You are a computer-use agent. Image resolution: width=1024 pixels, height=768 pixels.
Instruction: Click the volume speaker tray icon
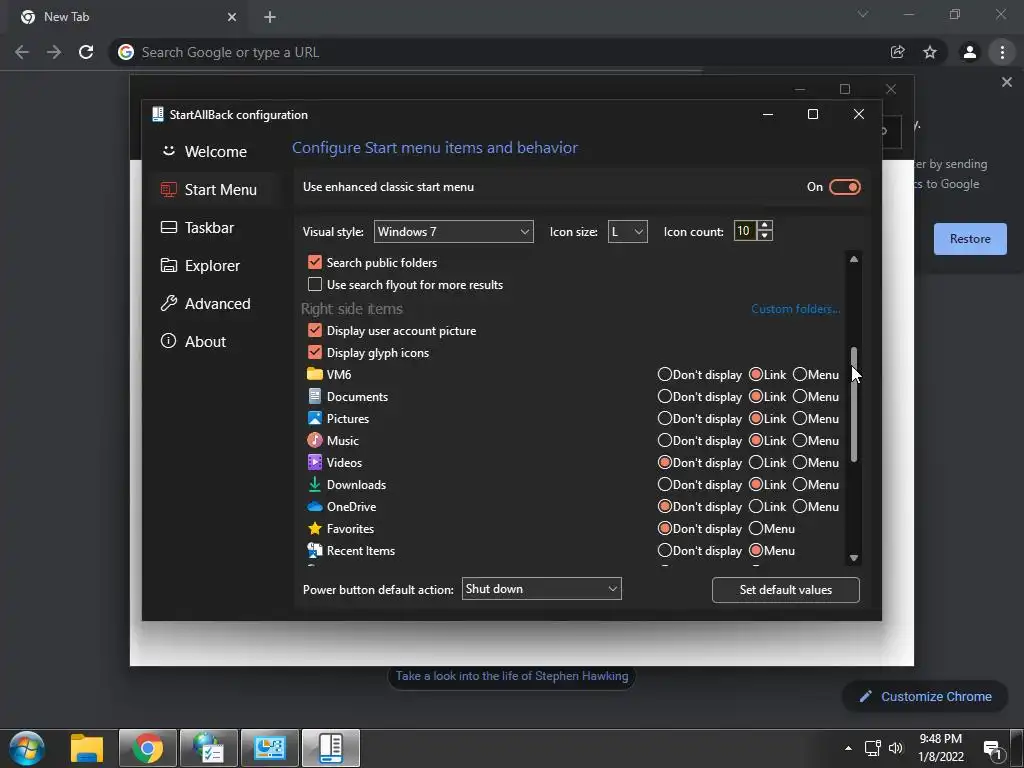pos(895,748)
